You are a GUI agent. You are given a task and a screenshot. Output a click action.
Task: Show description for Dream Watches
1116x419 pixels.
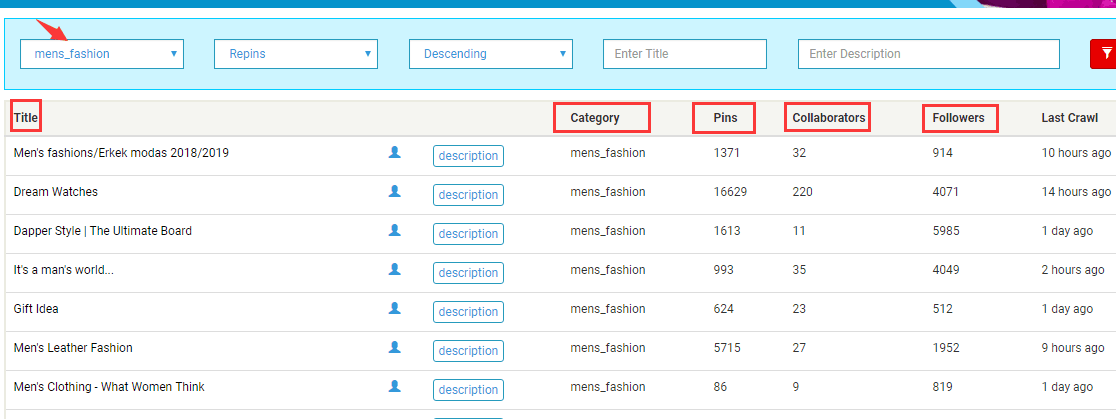pyautogui.click(x=468, y=195)
